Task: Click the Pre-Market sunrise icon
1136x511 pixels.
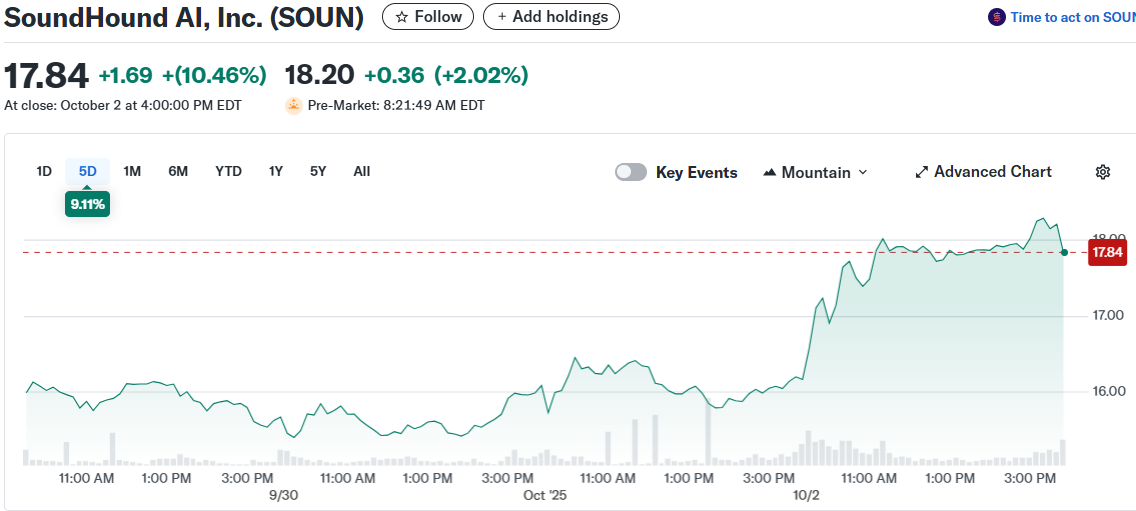Action: 294,105
